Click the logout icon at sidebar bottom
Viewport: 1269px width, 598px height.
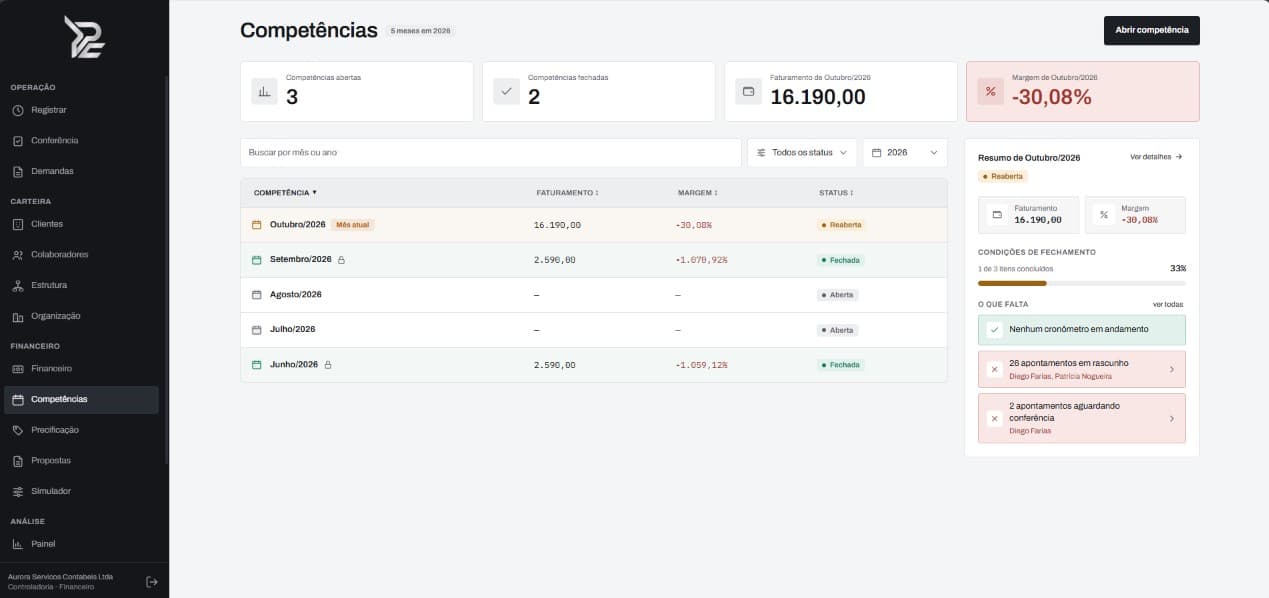tap(152, 582)
